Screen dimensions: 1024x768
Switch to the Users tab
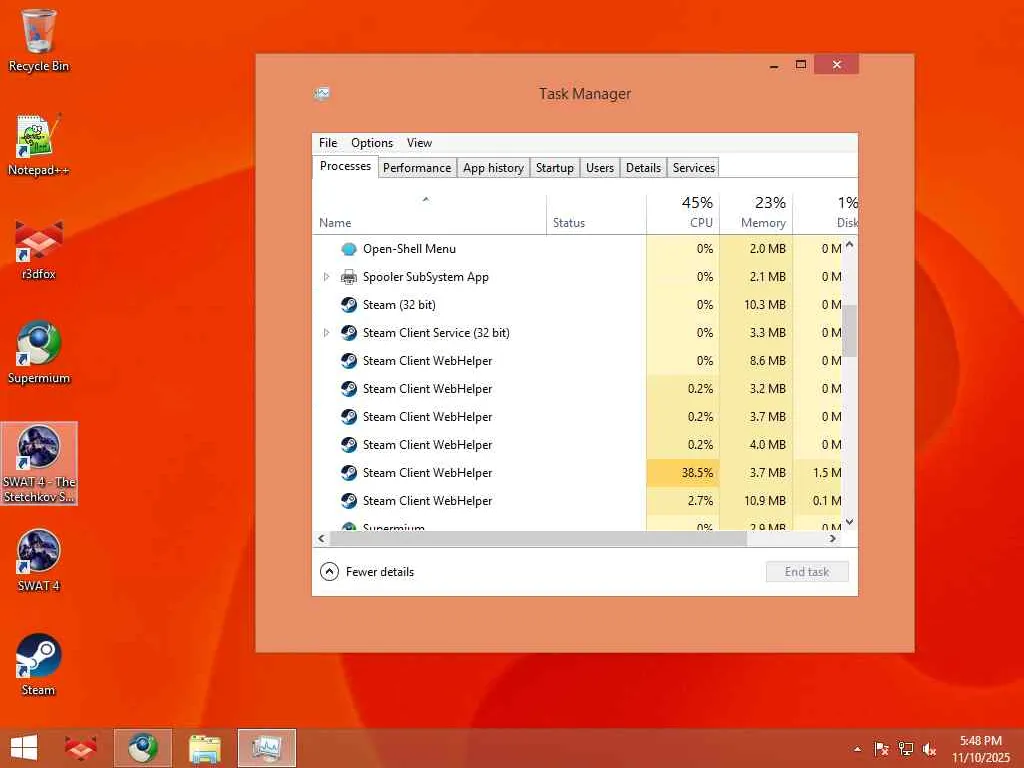pos(600,168)
